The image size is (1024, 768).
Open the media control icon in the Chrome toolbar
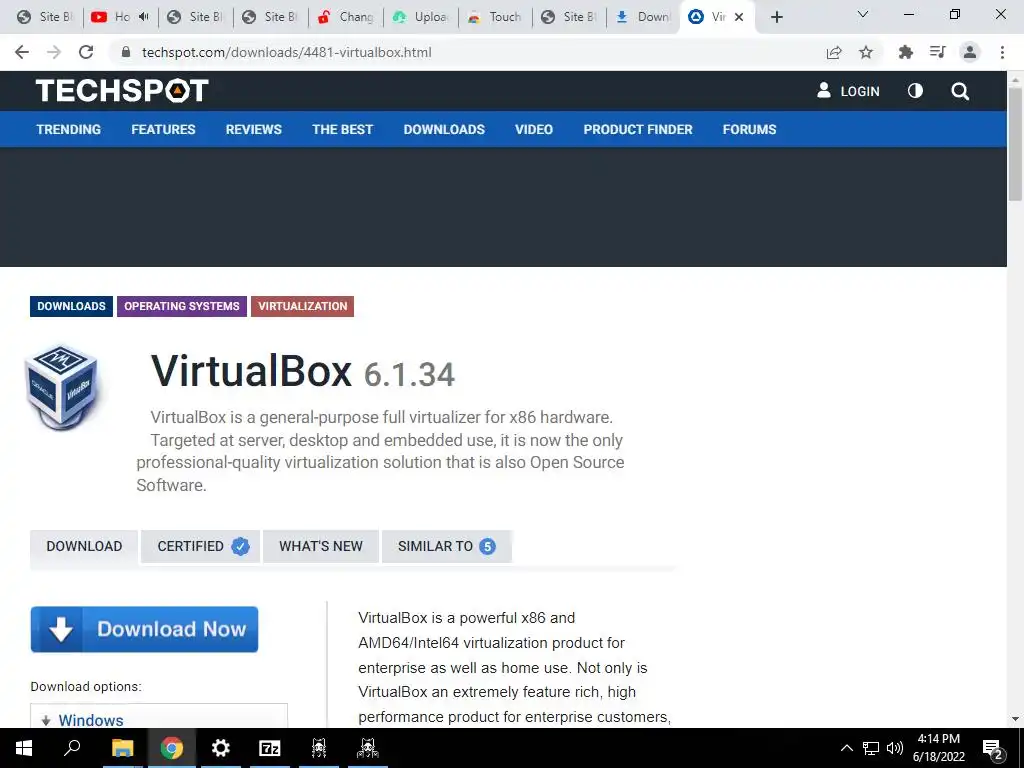pos(938,52)
